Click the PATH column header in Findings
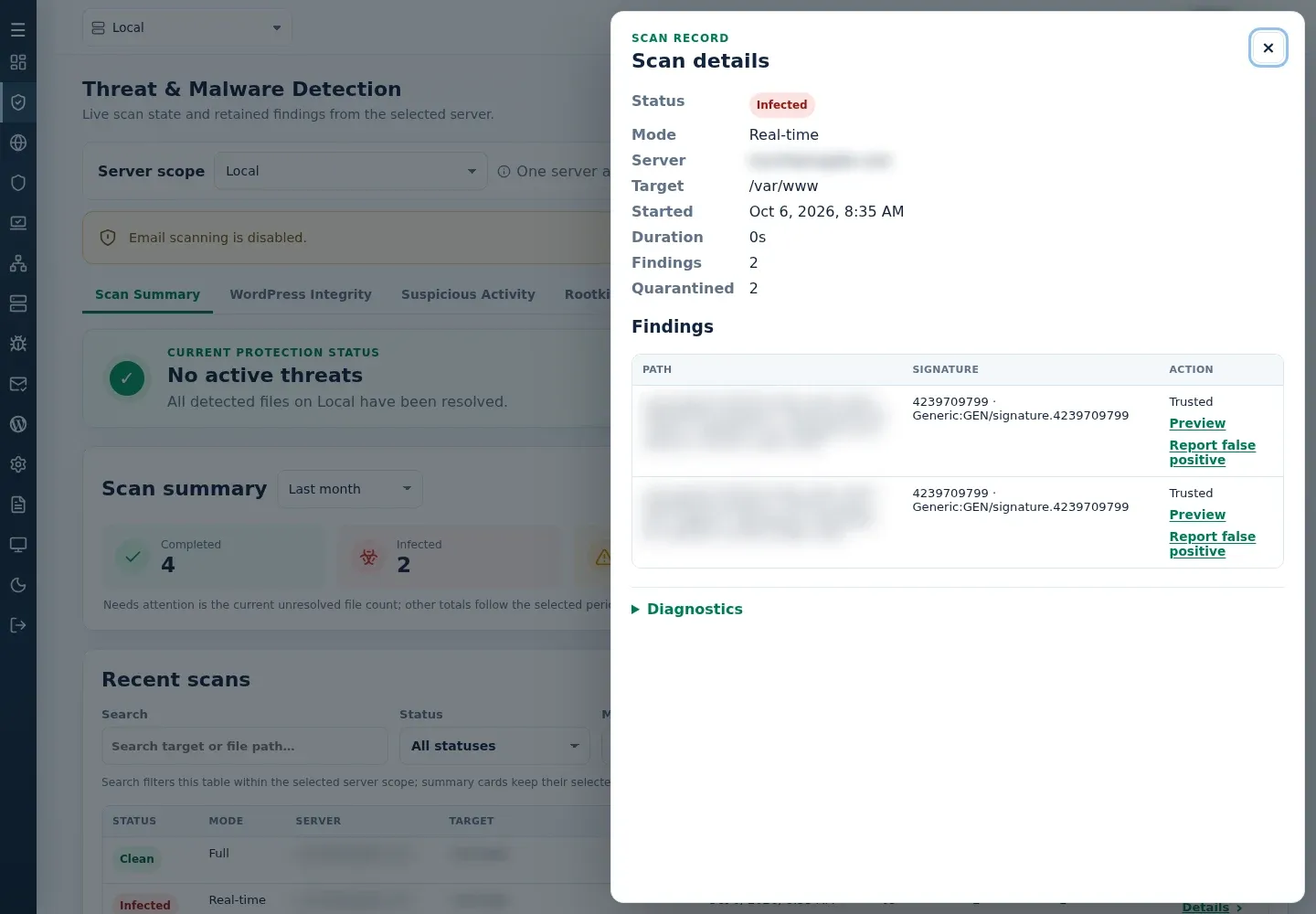Screen dimensions: 1316x914 click(x=657, y=369)
